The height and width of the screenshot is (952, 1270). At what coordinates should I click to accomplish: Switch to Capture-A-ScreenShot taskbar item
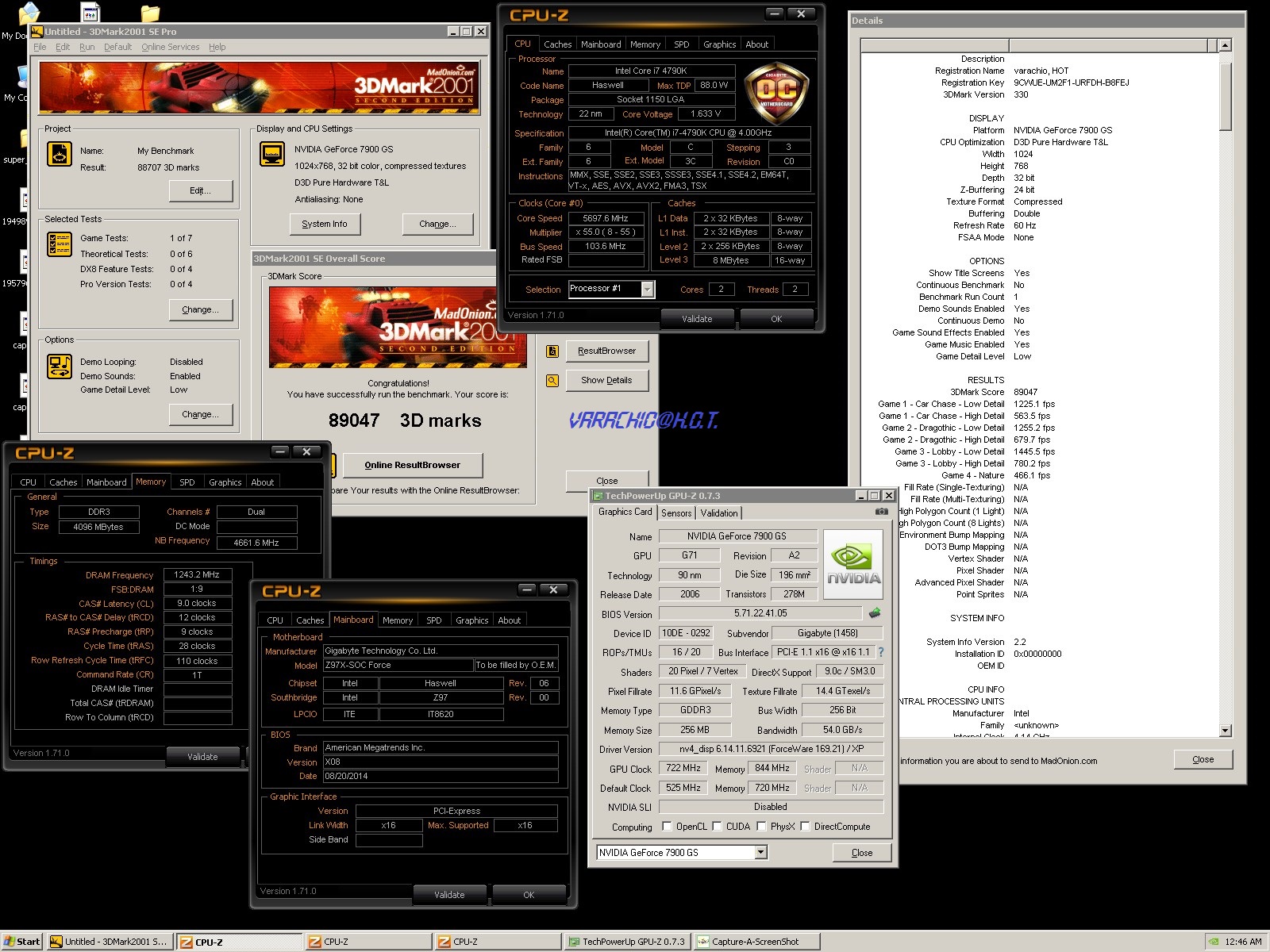(756, 942)
